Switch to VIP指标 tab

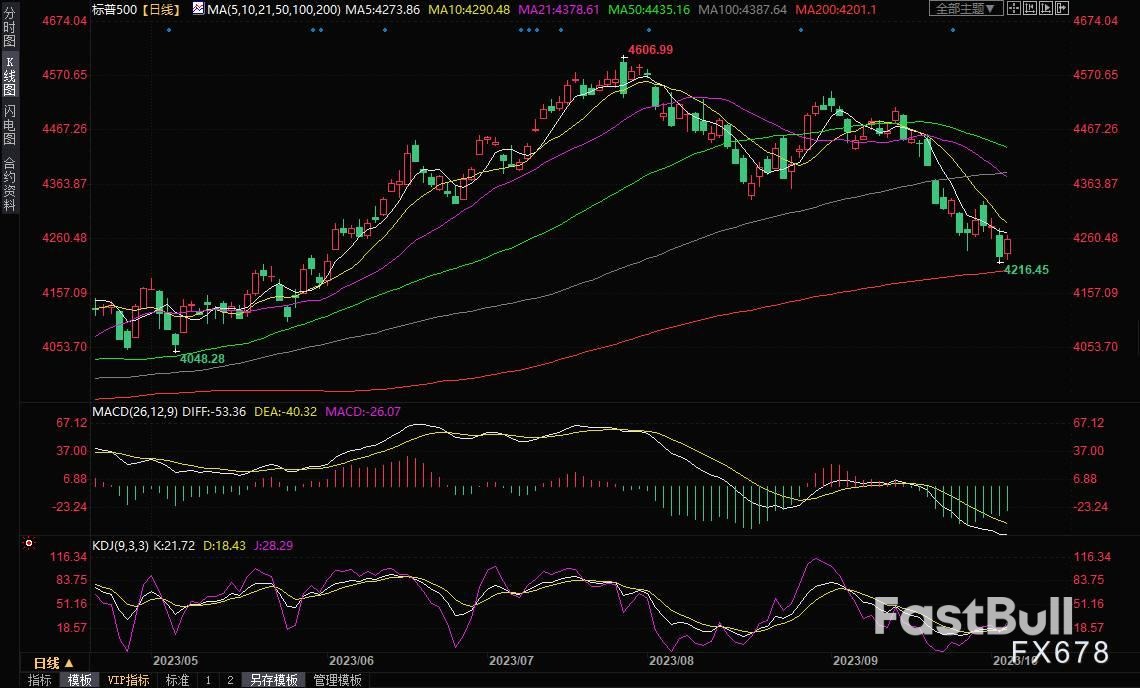[x=128, y=680]
